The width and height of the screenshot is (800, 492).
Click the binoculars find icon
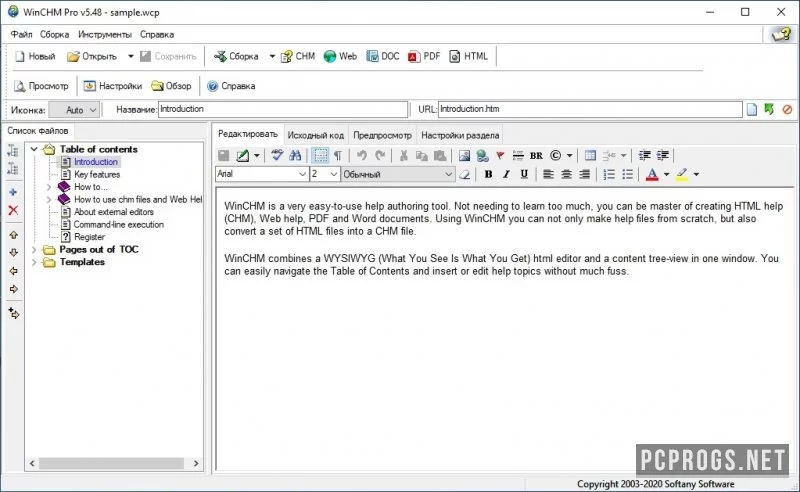pos(295,155)
